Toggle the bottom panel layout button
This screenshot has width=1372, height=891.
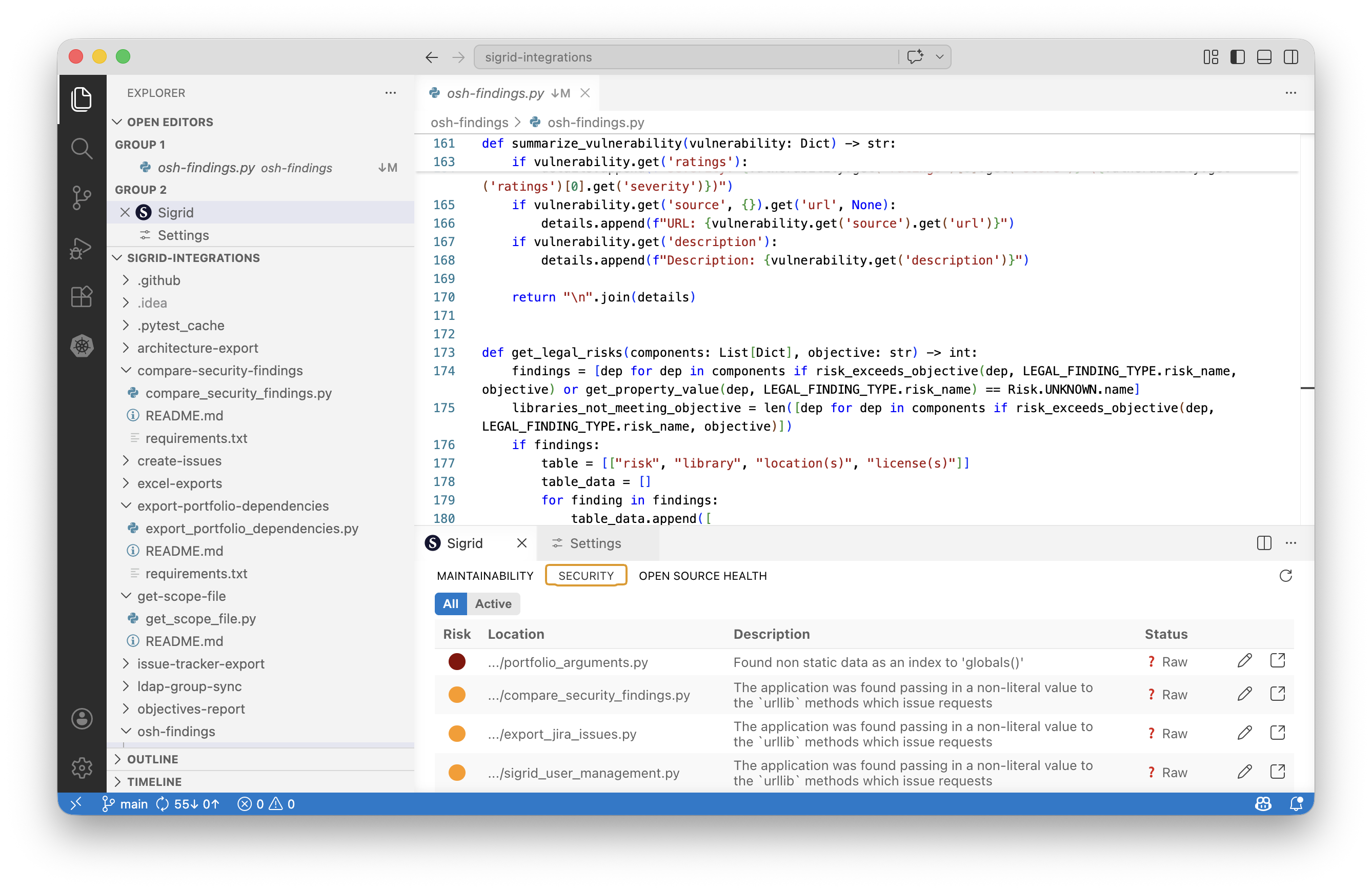pyautogui.click(x=1264, y=57)
